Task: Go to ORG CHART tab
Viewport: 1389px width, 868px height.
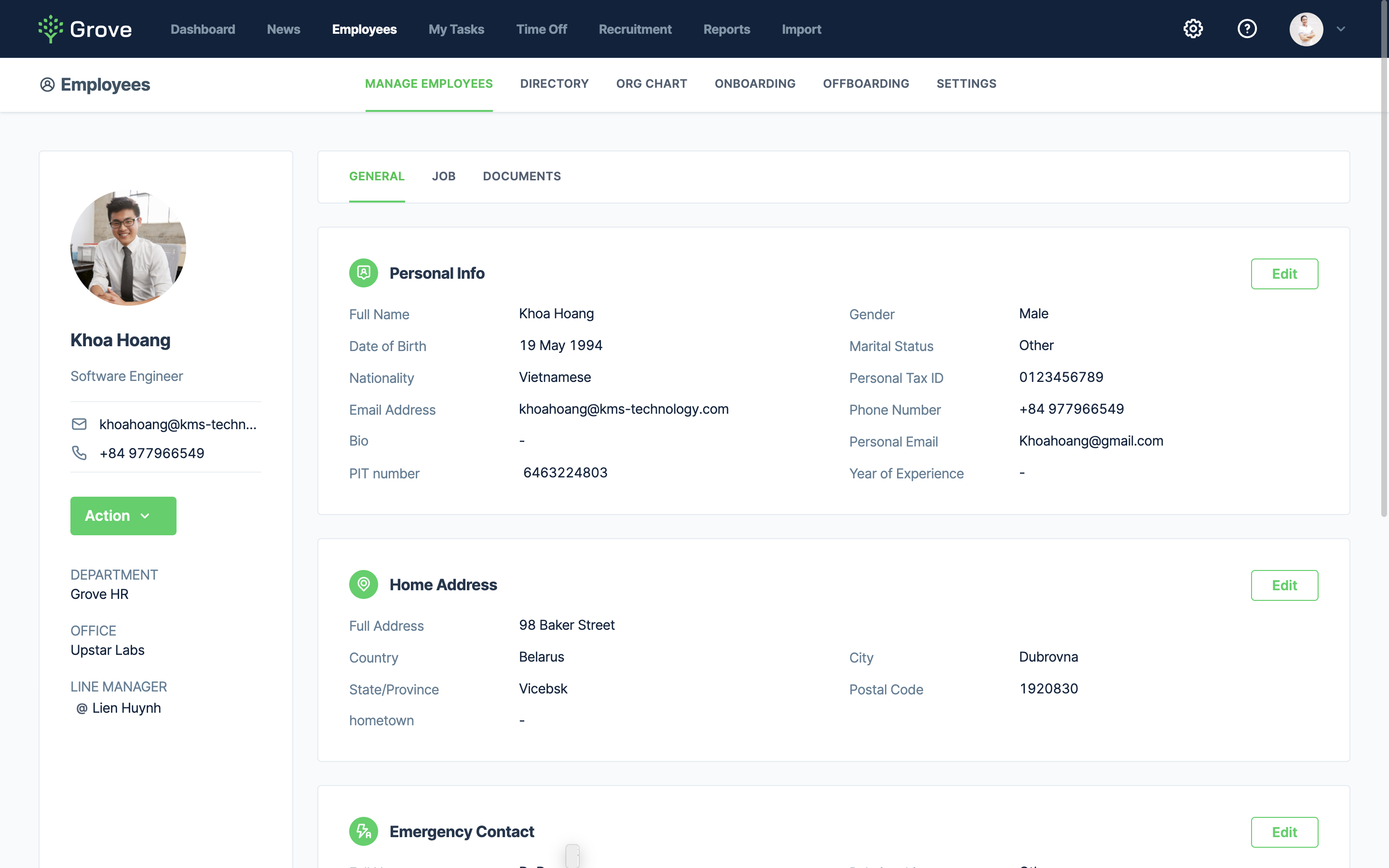Action: point(651,84)
